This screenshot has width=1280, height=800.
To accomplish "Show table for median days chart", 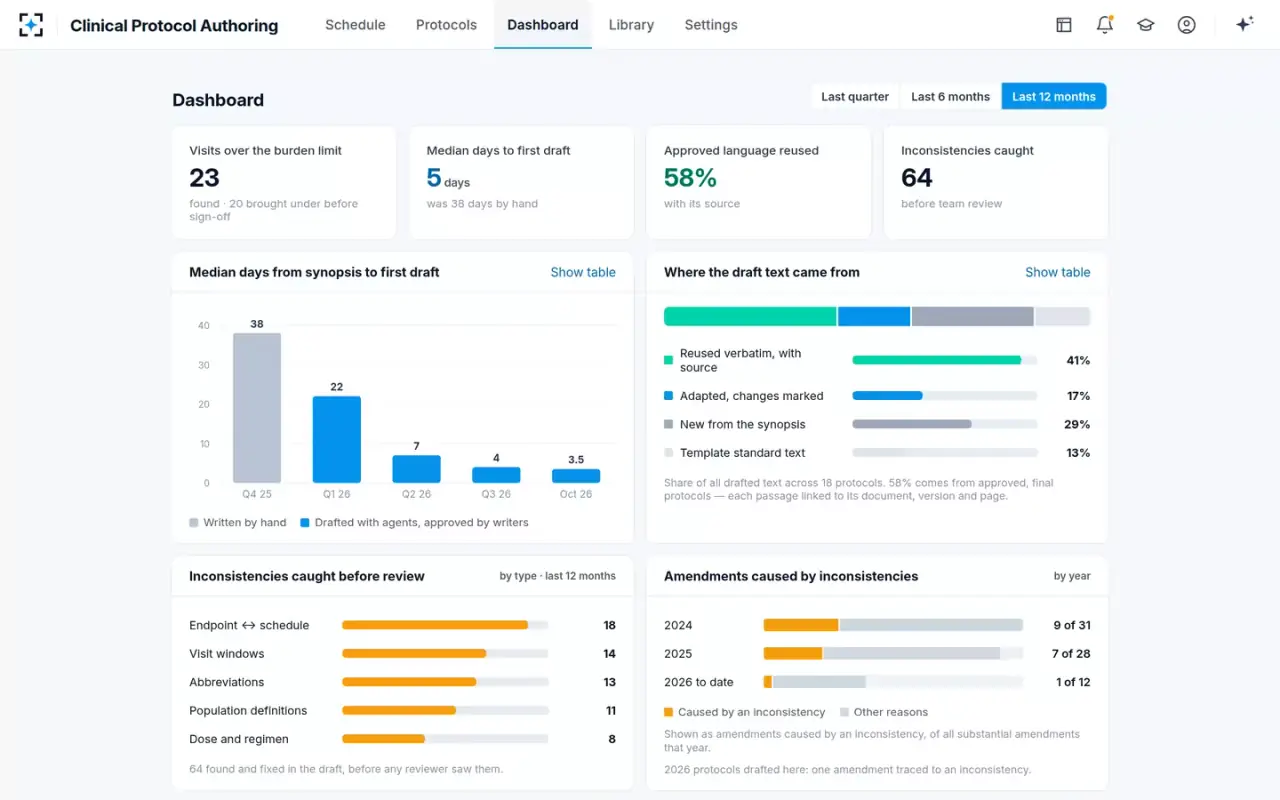I will click(583, 272).
